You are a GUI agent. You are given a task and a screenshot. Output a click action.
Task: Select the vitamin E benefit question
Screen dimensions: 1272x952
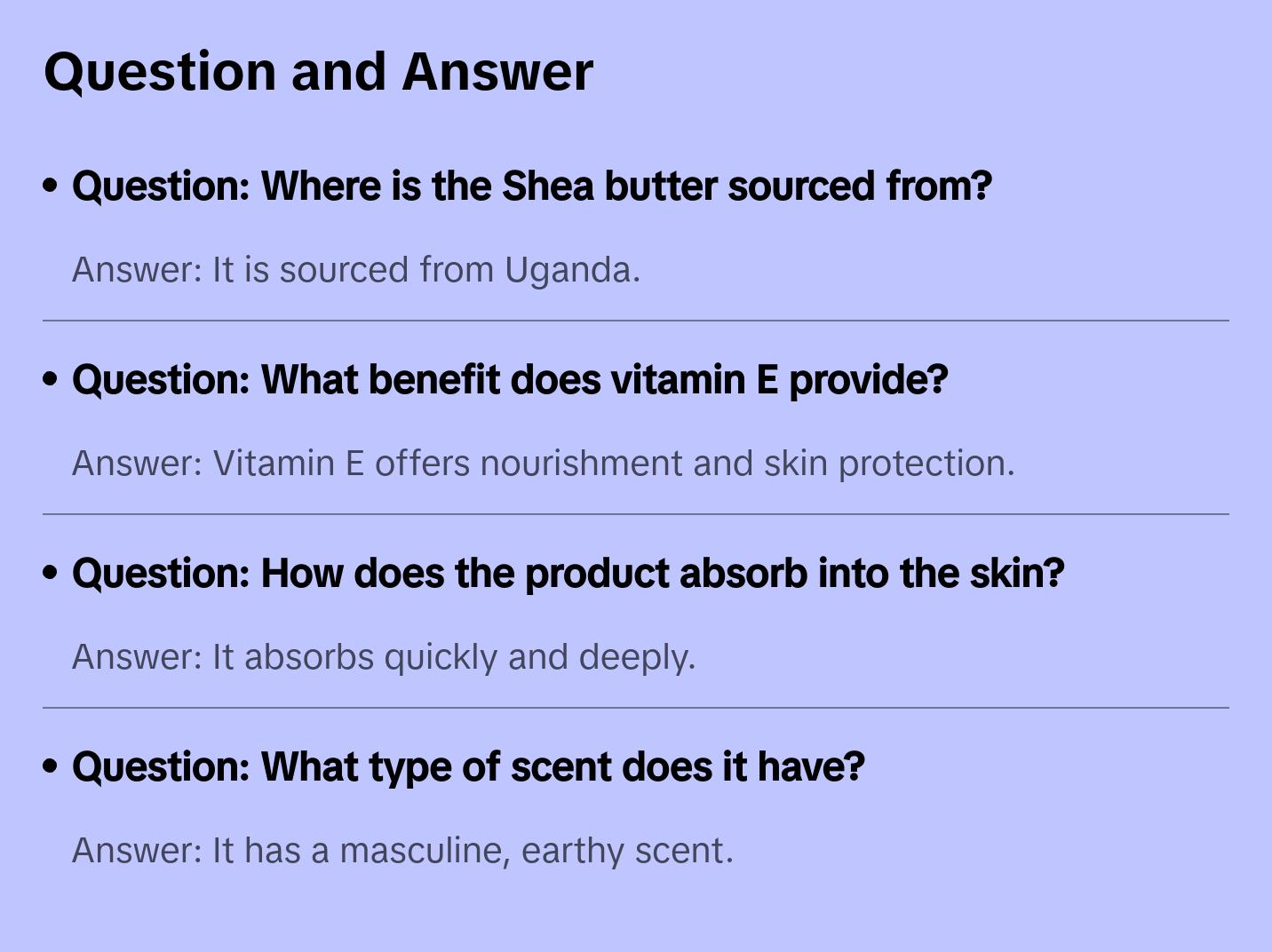click(510, 380)
